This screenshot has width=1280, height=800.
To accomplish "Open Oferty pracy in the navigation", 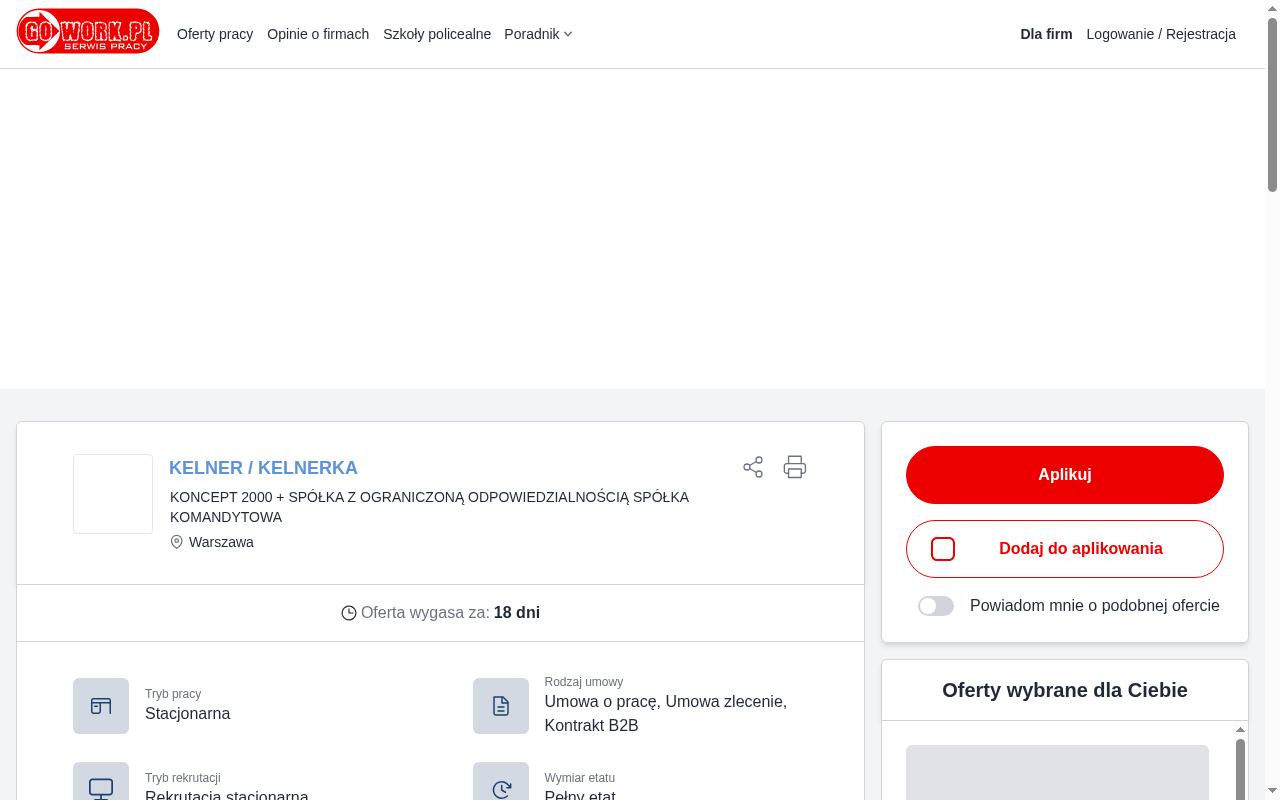I will point(215,34).
